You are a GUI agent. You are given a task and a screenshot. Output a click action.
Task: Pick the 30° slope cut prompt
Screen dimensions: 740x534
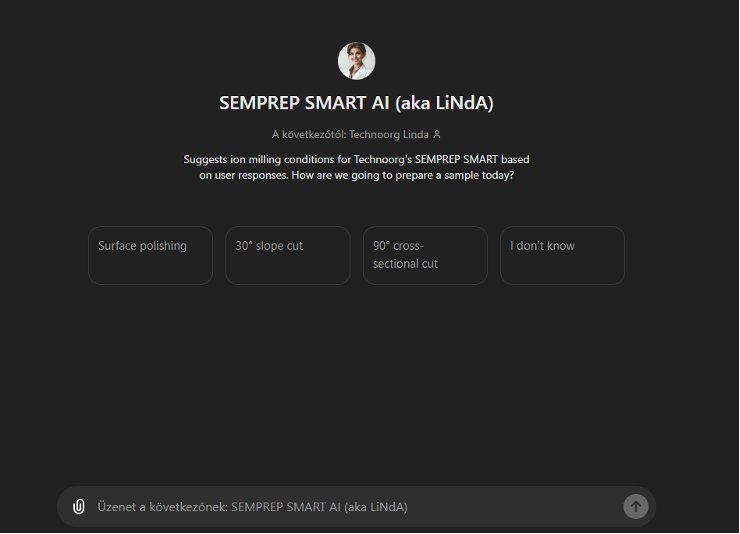pyautogui.click(x=287, y=255)
